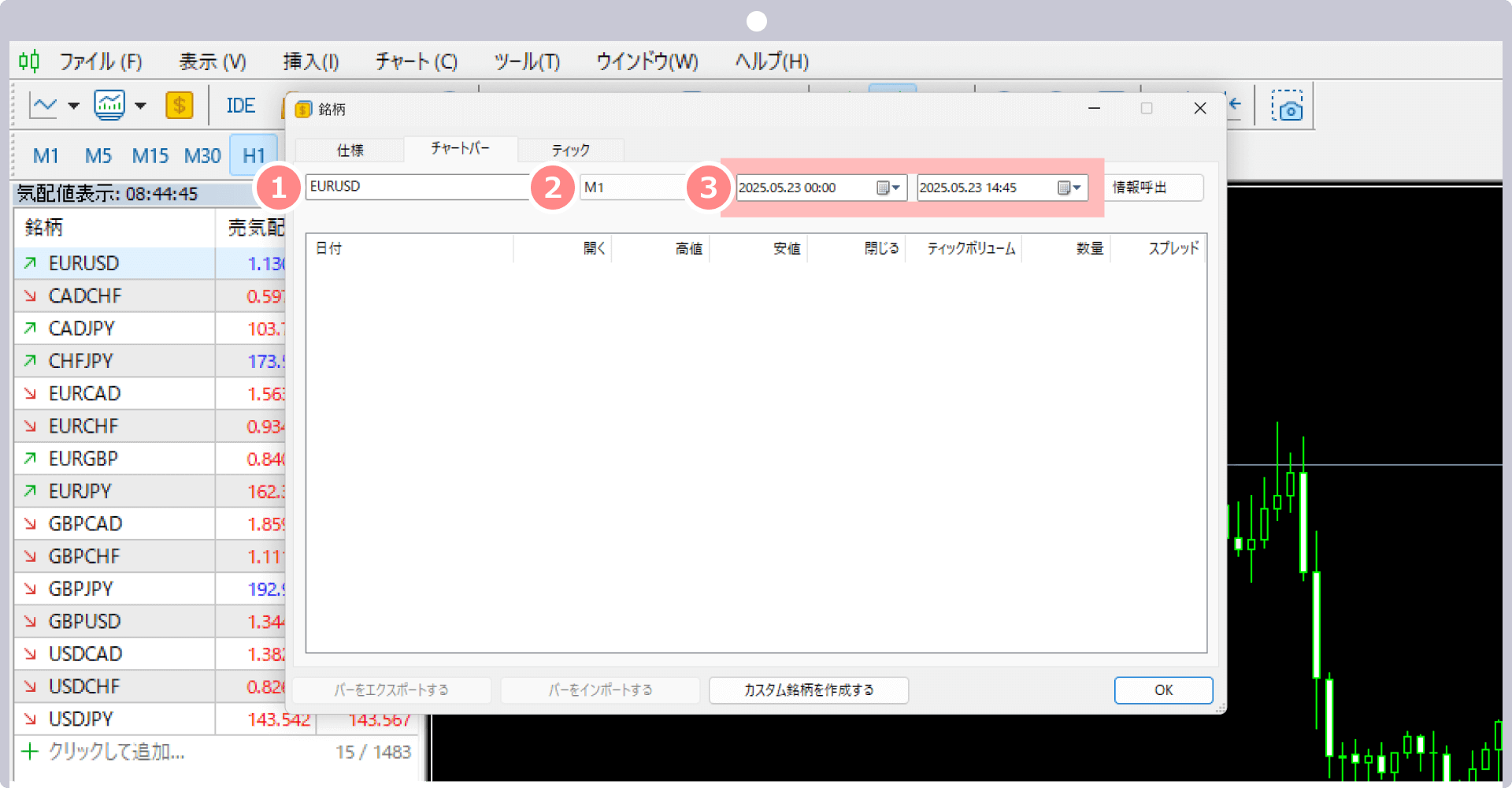Click the 数量 column header
This screenshot has width=1512, height=788.
click(x=1066, y=248)
